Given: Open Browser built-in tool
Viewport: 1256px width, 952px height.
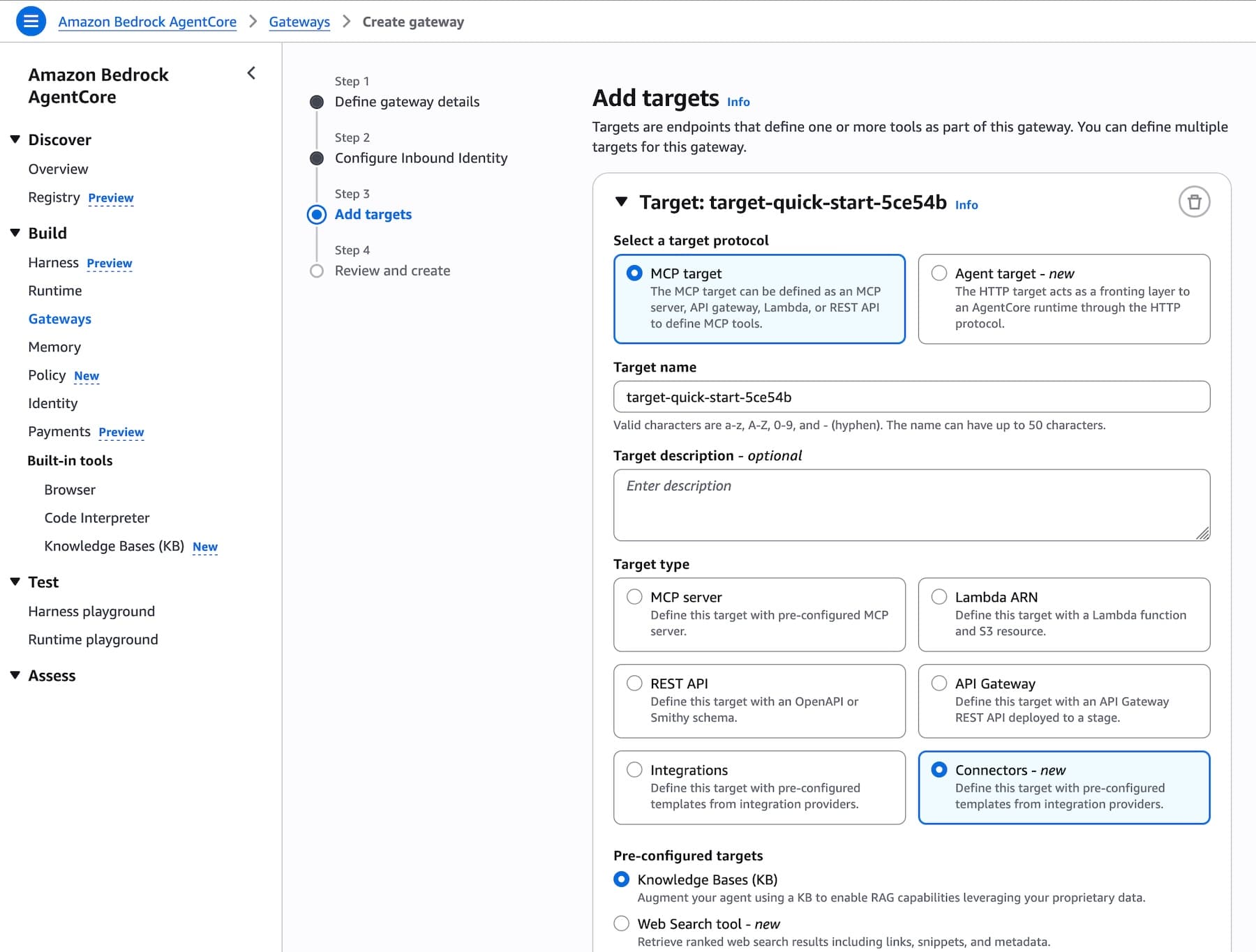Looking at the screenshot, I should 70,490.
